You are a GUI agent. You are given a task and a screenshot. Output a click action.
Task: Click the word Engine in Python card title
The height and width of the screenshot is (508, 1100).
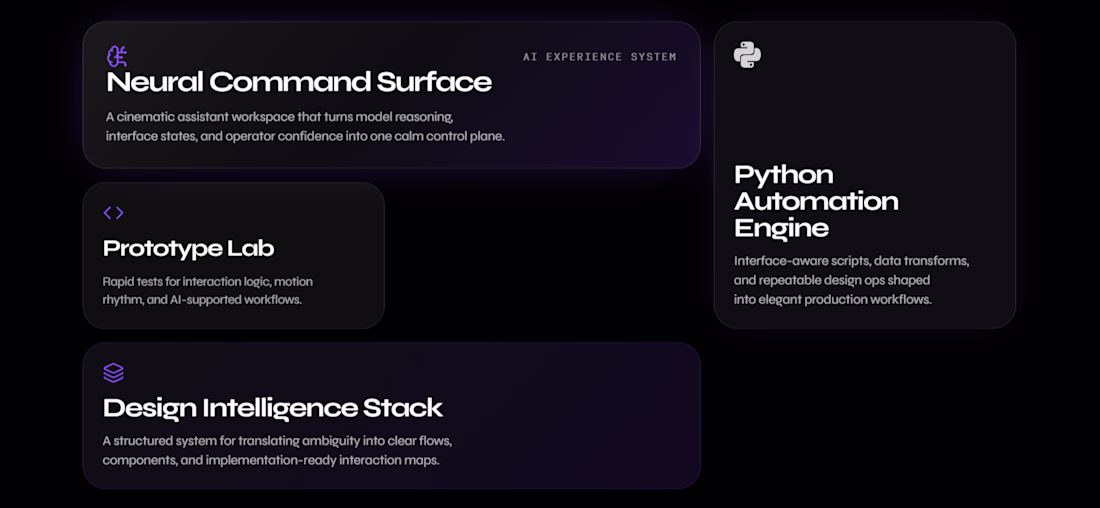(782, 228)
